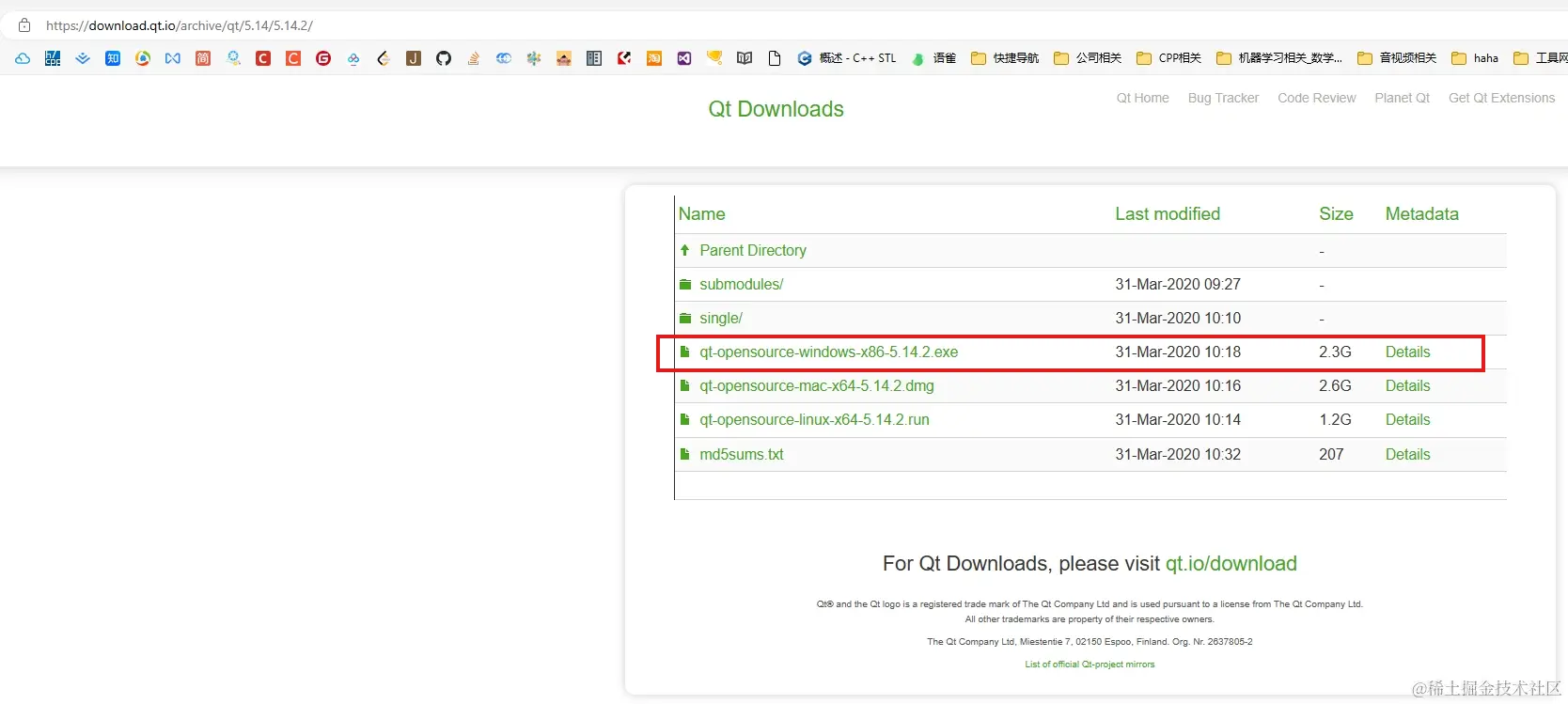1568x704 pixels.
Task: Open the orange Taobao 淘 bookmark icon
Action: (654, 58)
